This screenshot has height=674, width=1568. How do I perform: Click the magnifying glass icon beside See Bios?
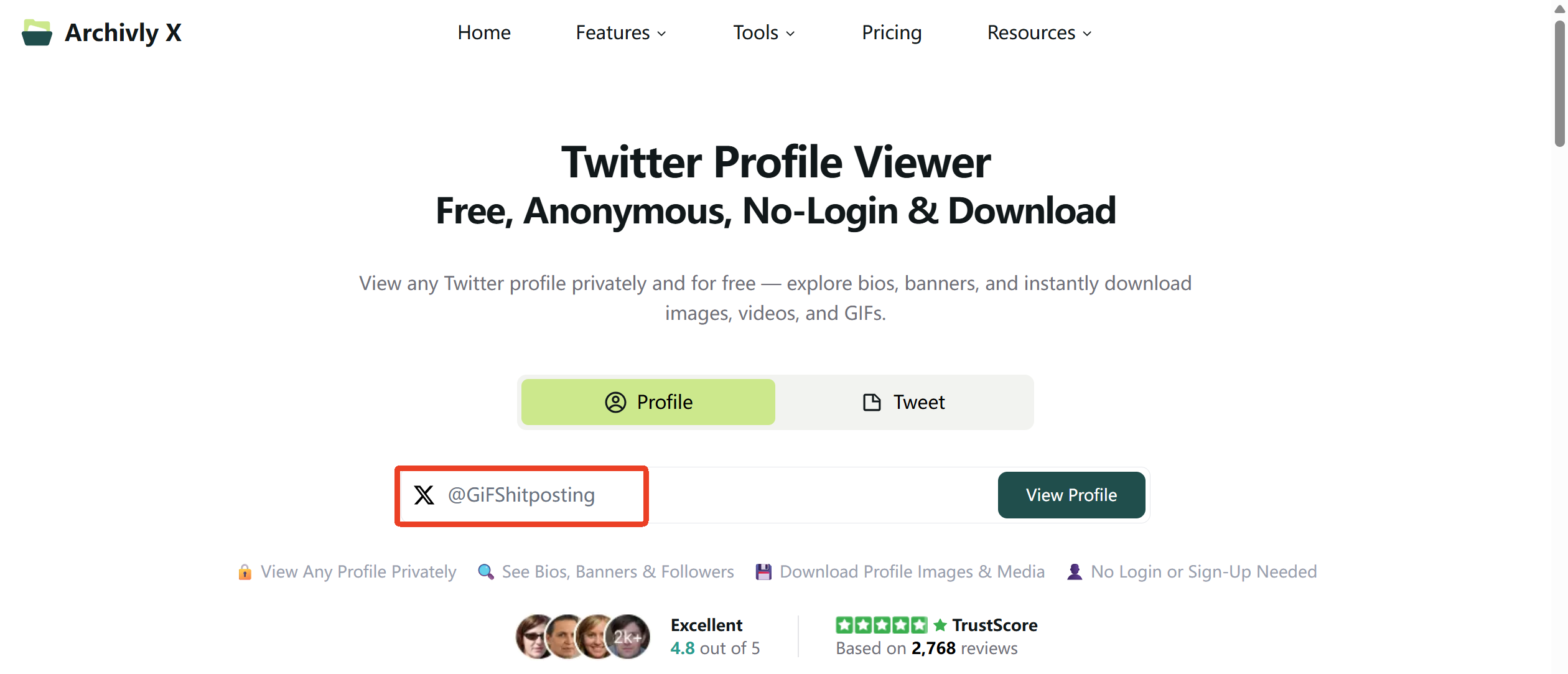click(x=485, y=572)
